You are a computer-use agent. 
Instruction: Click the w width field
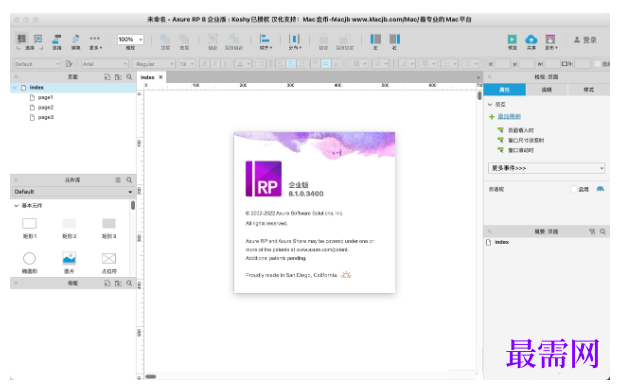point(552,64)
